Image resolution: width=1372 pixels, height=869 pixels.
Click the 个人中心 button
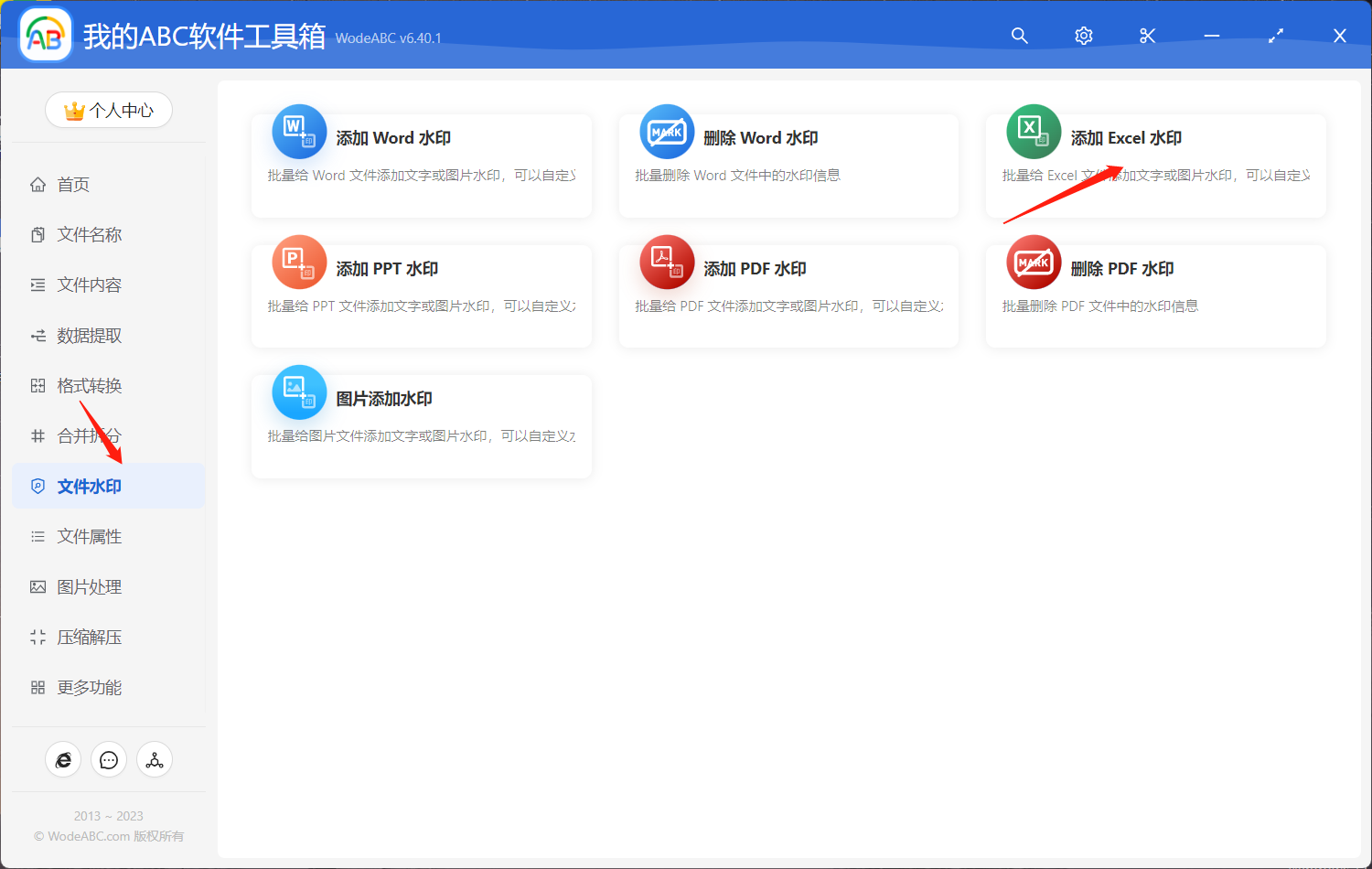point(109,109)
